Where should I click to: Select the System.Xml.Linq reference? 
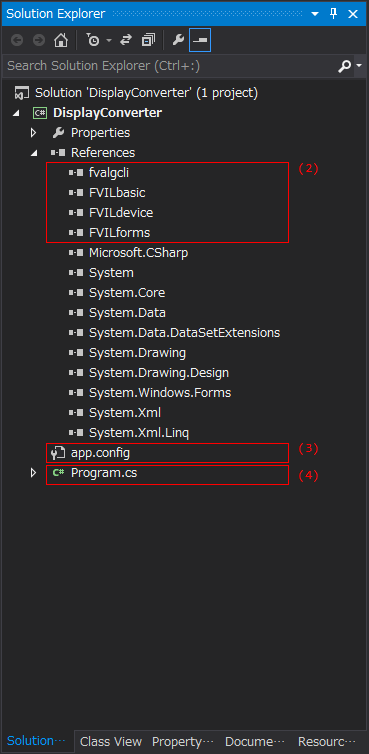(139, 433)
